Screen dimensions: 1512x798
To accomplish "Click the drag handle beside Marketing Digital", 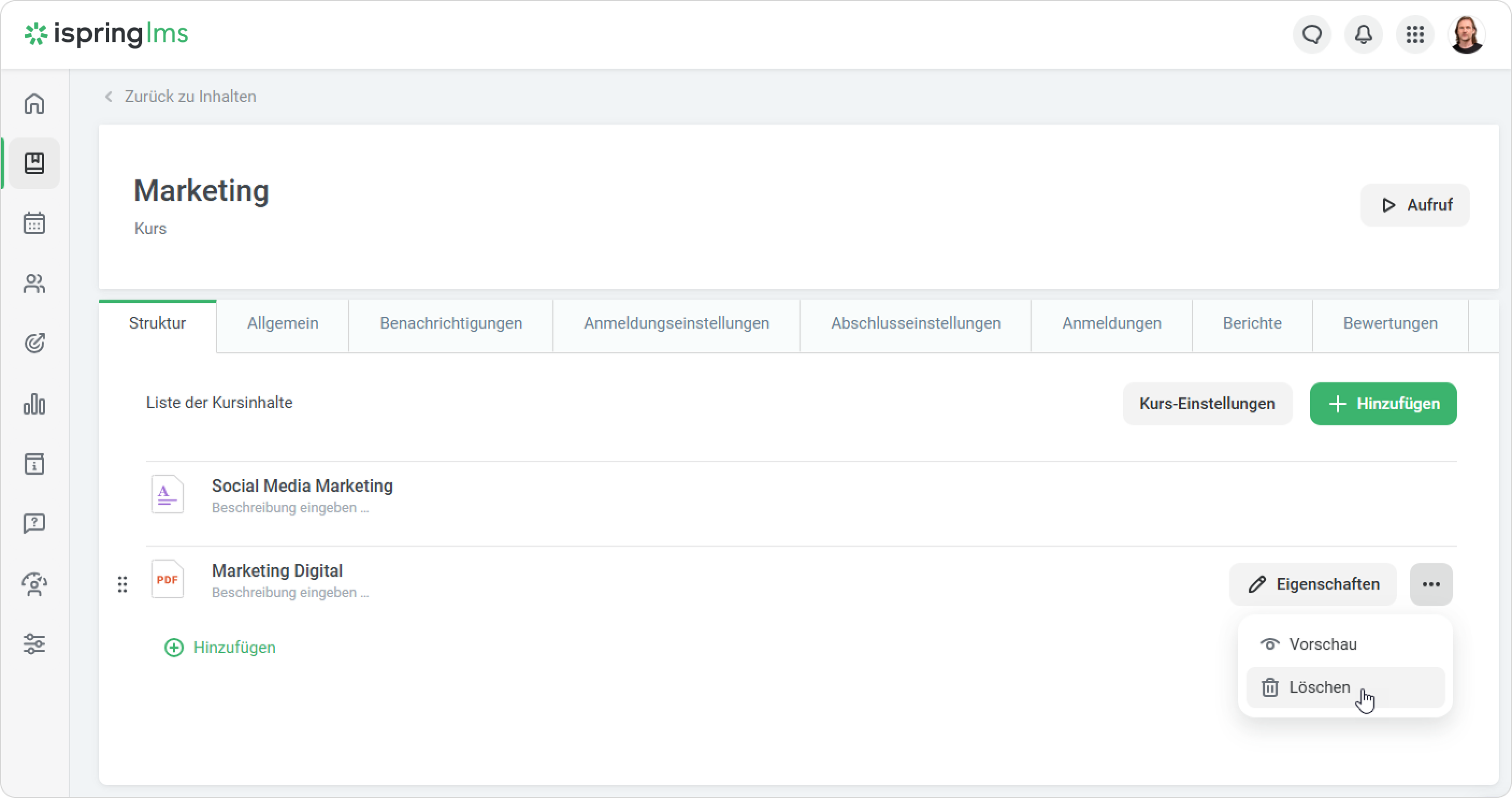I will coord(122,584).
